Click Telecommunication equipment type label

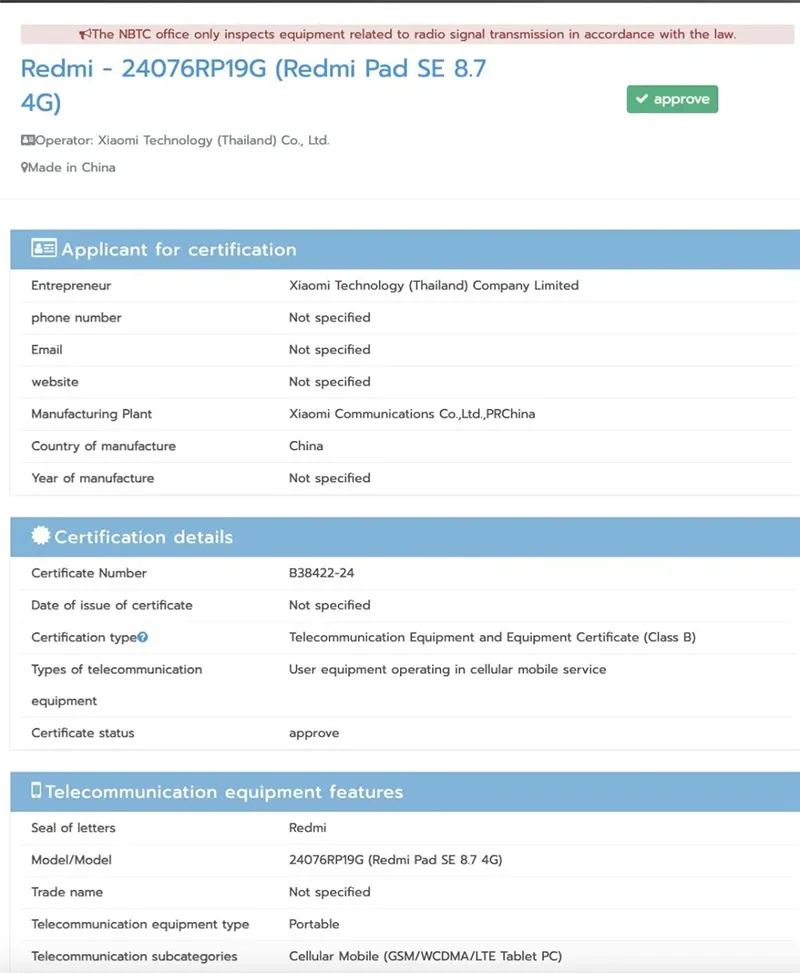point(140,925)
